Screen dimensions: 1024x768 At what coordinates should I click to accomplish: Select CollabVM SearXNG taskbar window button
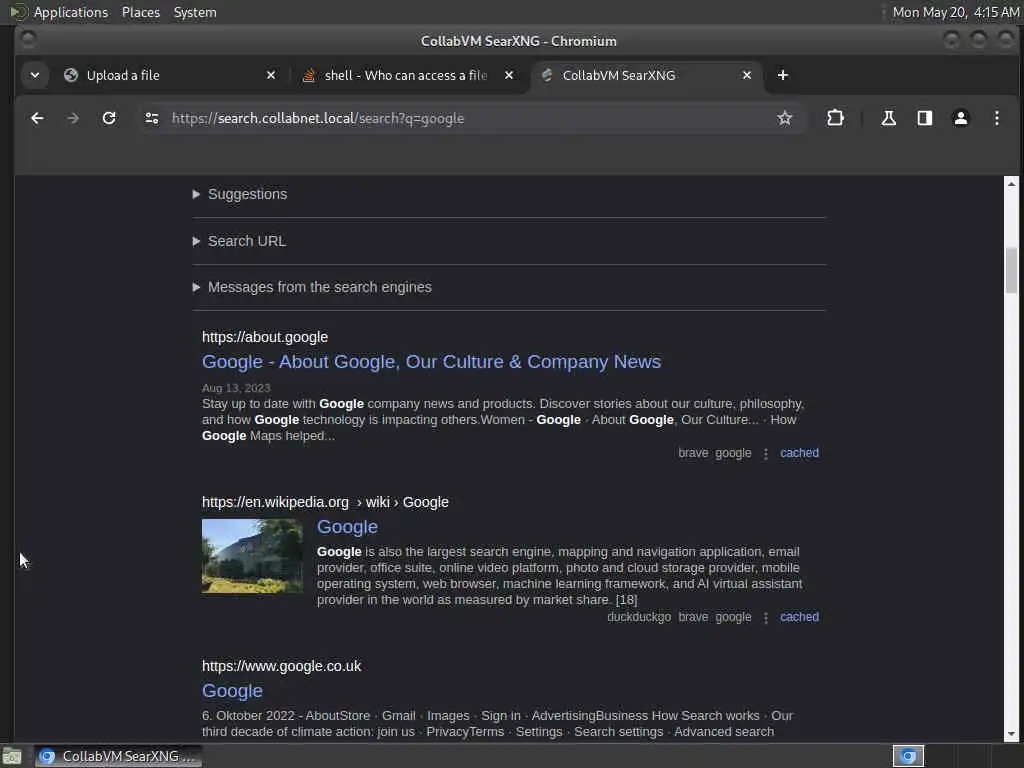118,756
